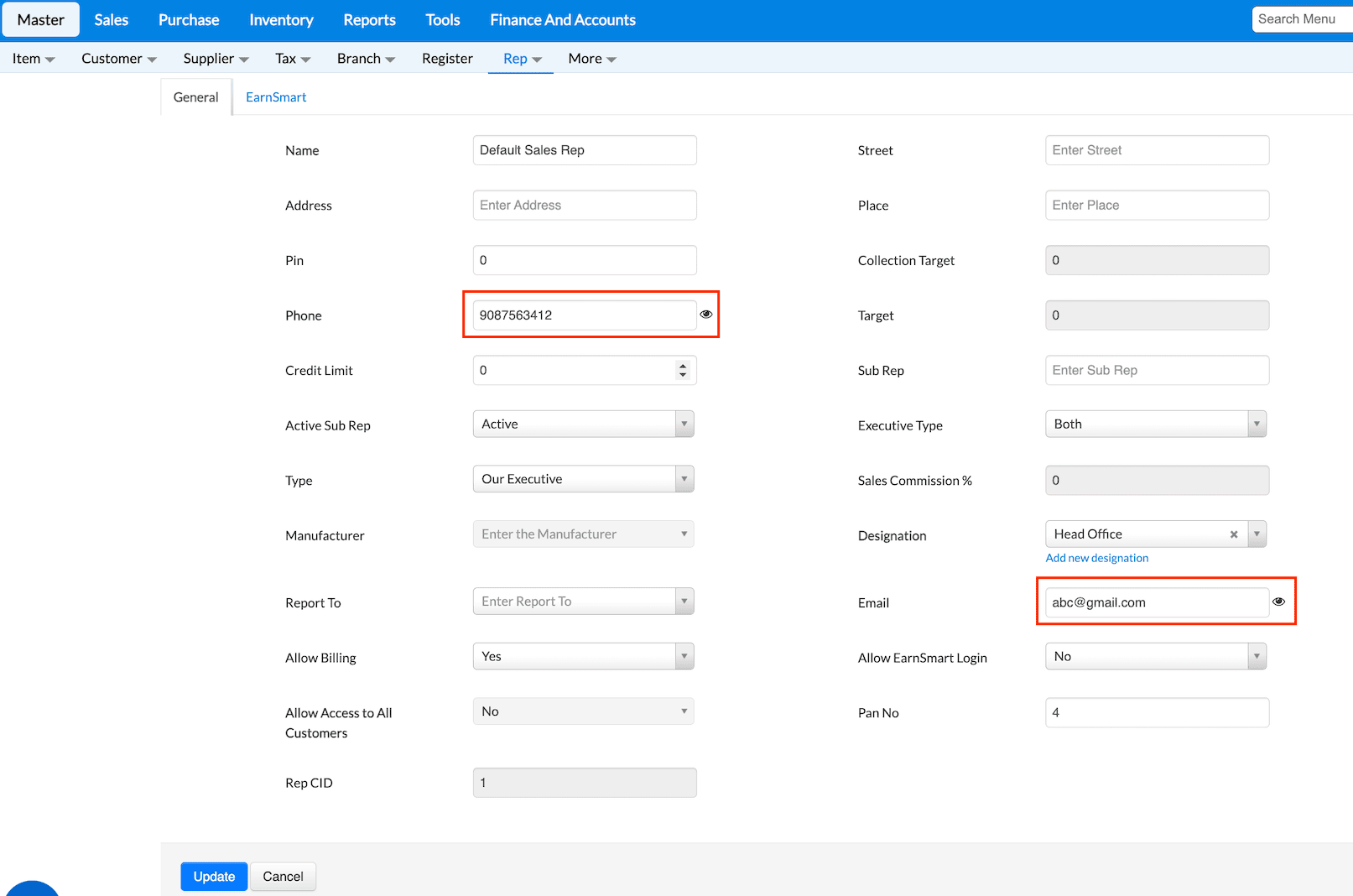Expand the Type dropdown showing Our Executive
Viewport: 1353px width, 896px height.
click(x=583, y=479)
